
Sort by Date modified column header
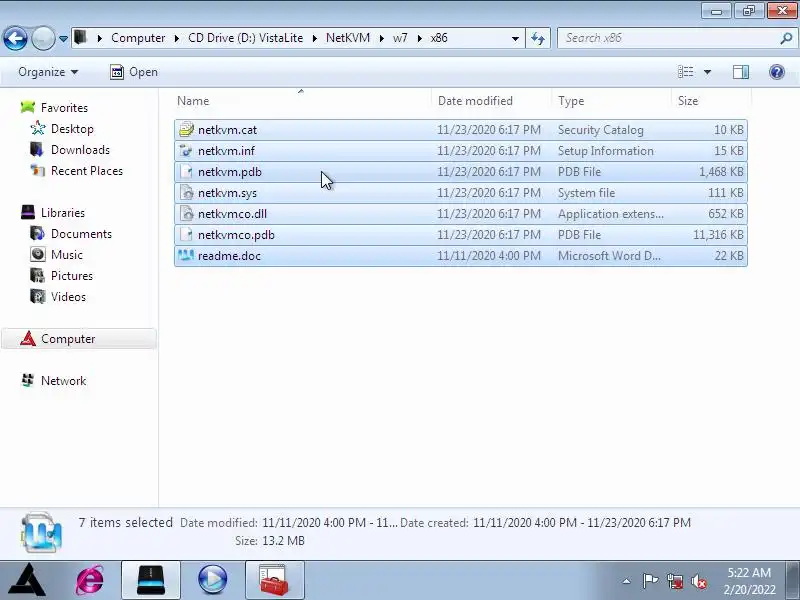491,101
